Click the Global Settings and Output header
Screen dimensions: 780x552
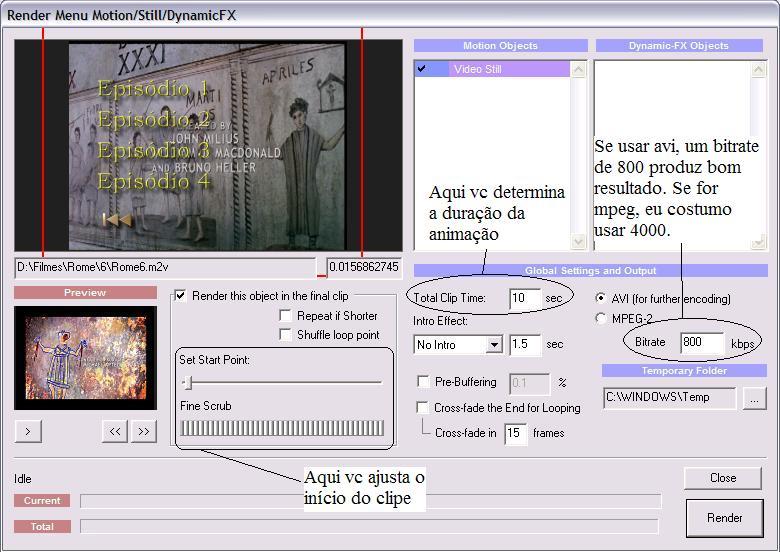(590, 271)
